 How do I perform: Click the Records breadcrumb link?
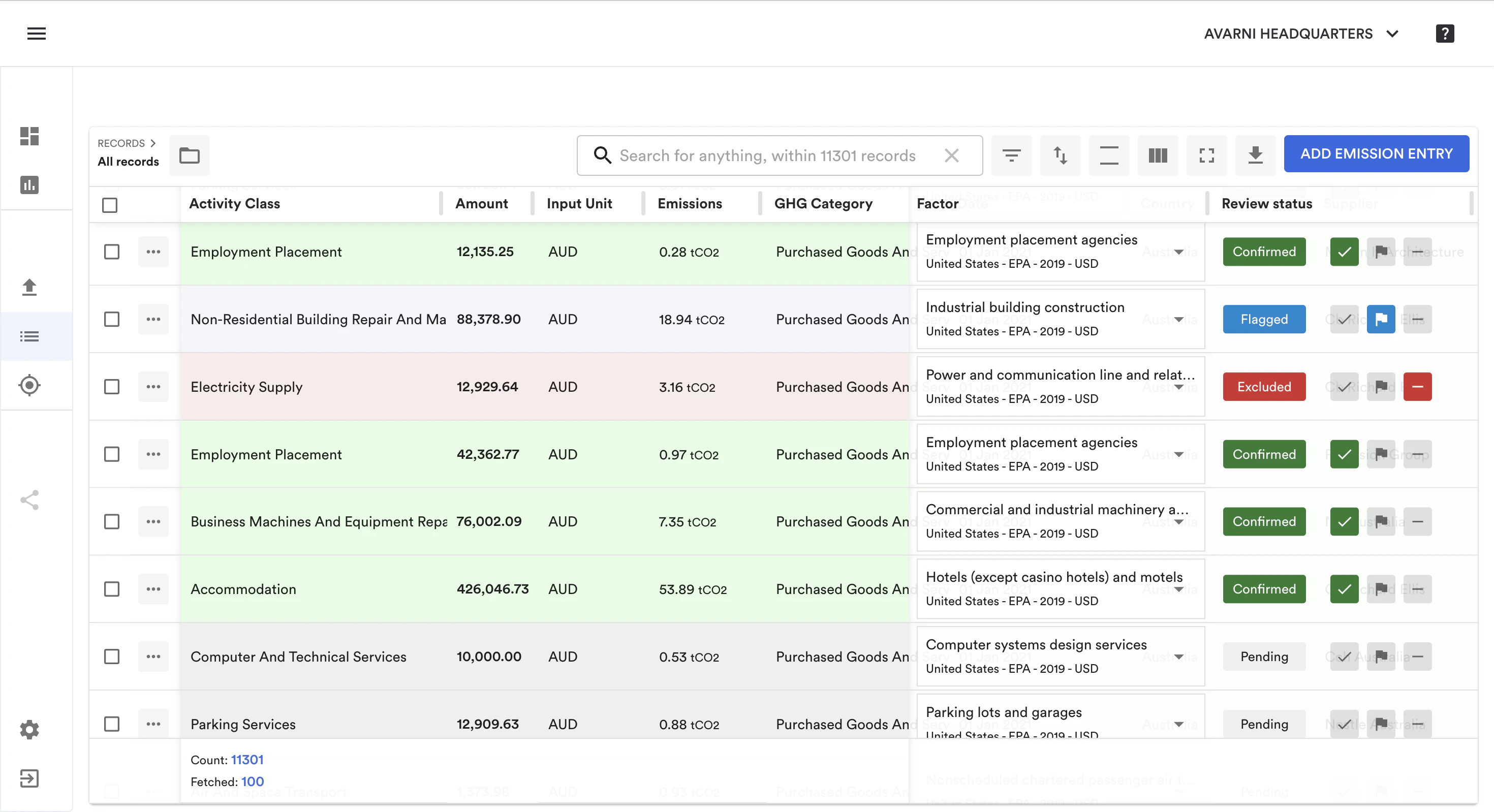tap(121, 143)
